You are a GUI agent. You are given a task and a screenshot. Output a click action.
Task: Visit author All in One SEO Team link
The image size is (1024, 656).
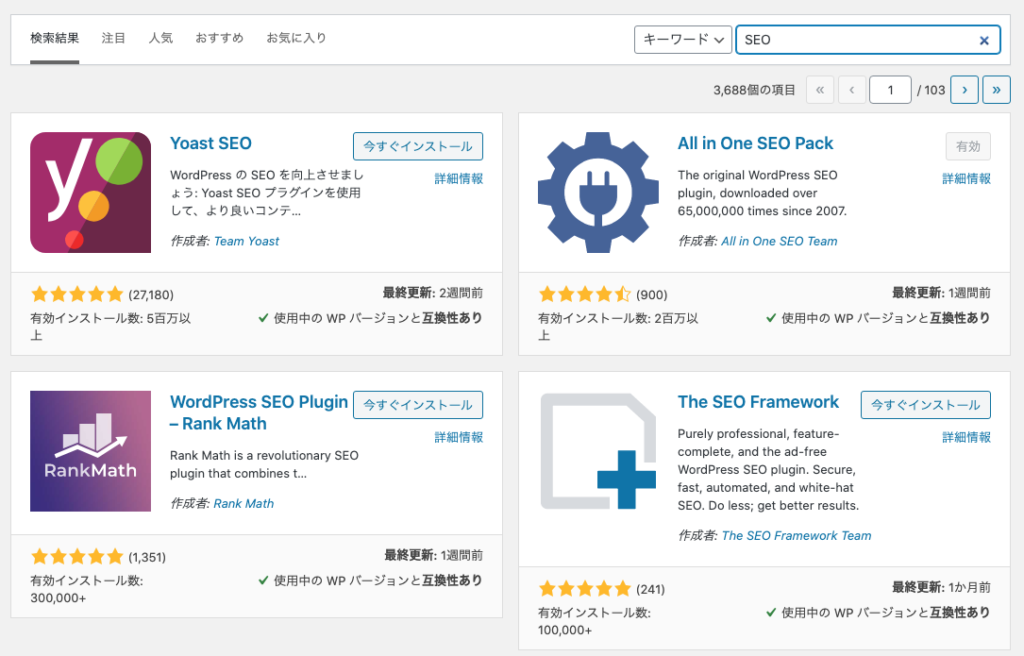(779, 241)
